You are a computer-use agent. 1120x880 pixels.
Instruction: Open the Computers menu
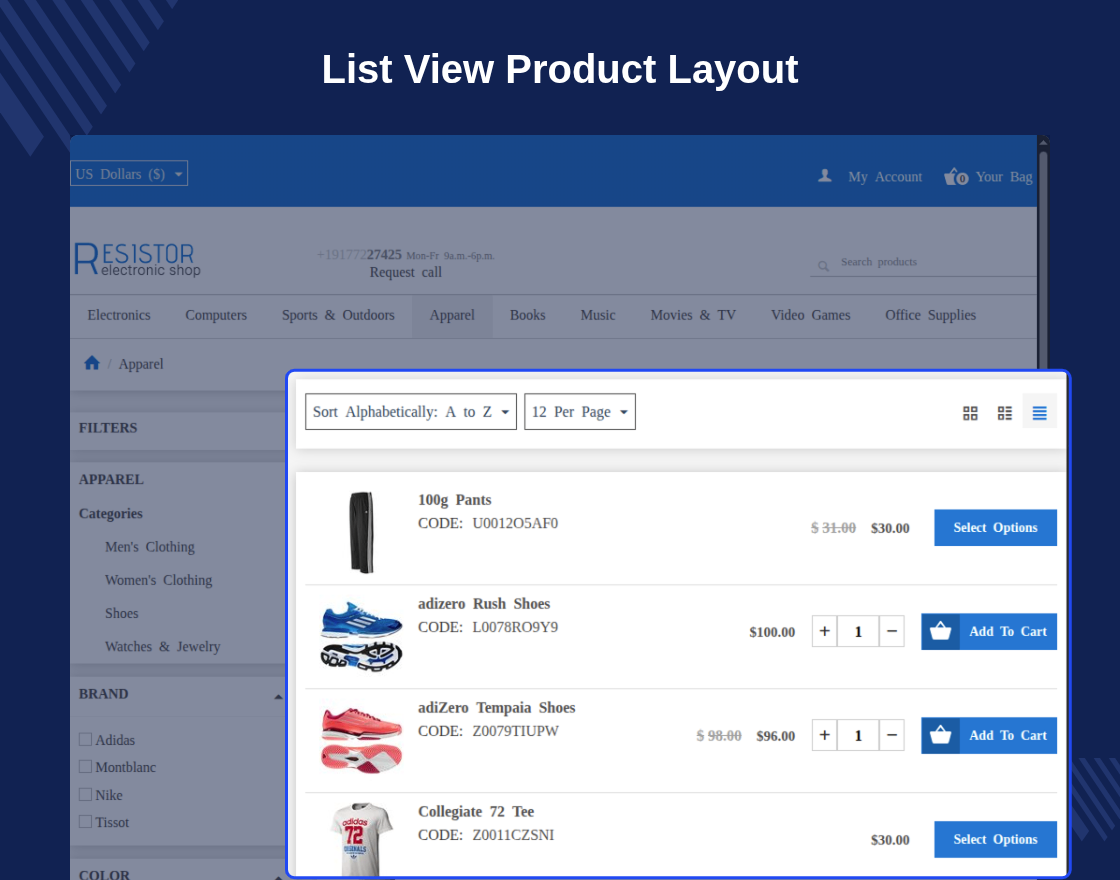click(x=216, y=315)
